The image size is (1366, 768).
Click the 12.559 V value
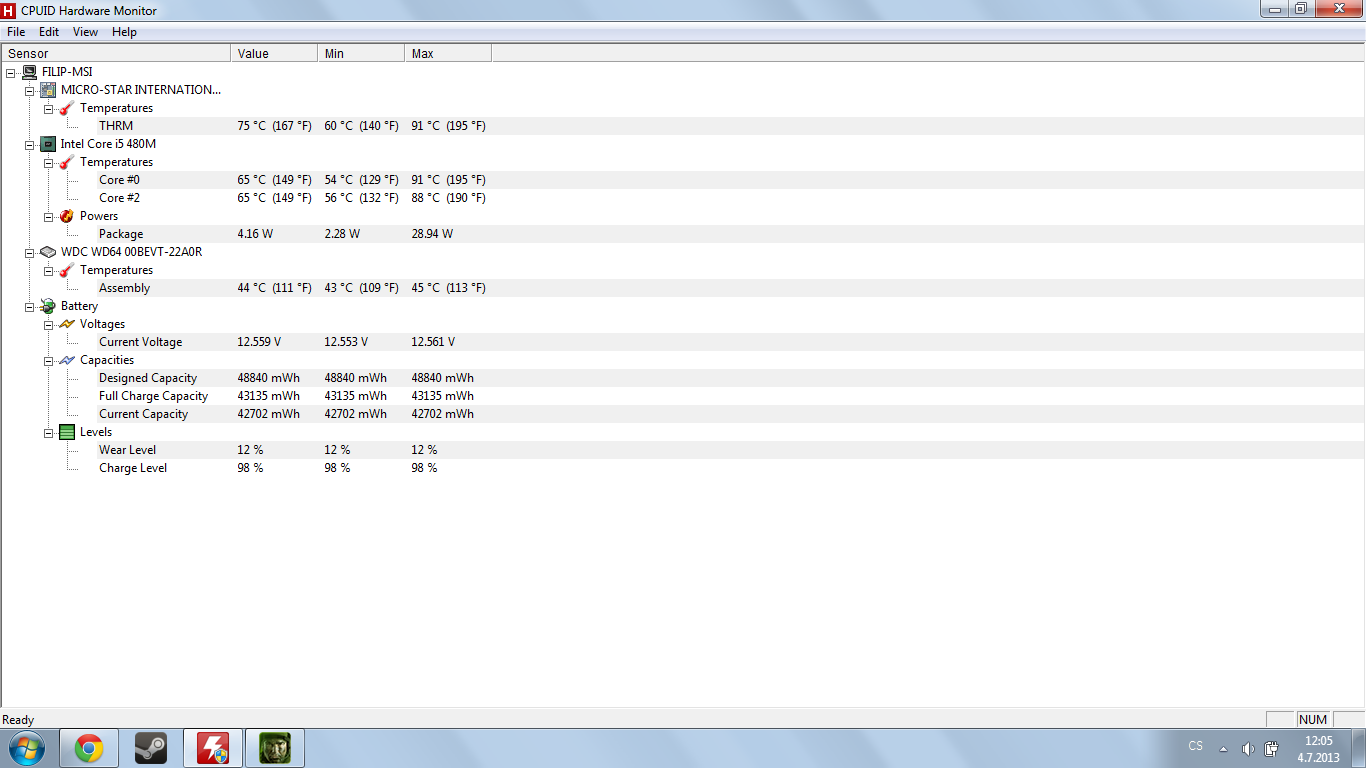tap(259, 342)
